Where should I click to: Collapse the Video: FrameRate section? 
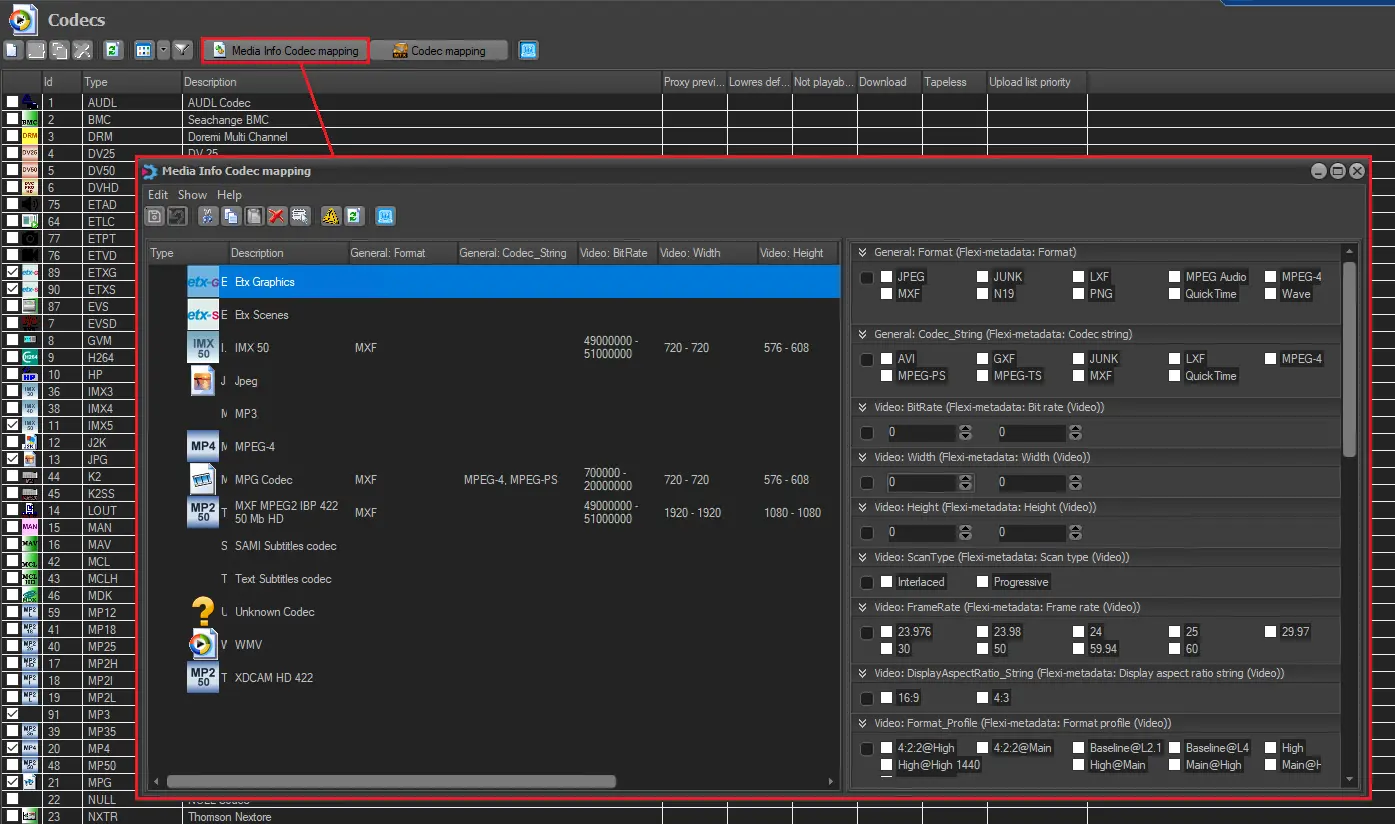(x=862, y=607)
